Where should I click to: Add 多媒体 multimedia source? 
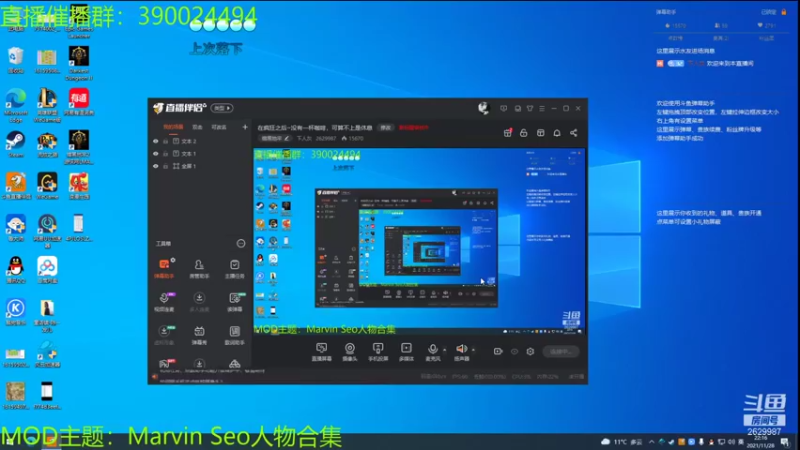[x=406, y=352]
